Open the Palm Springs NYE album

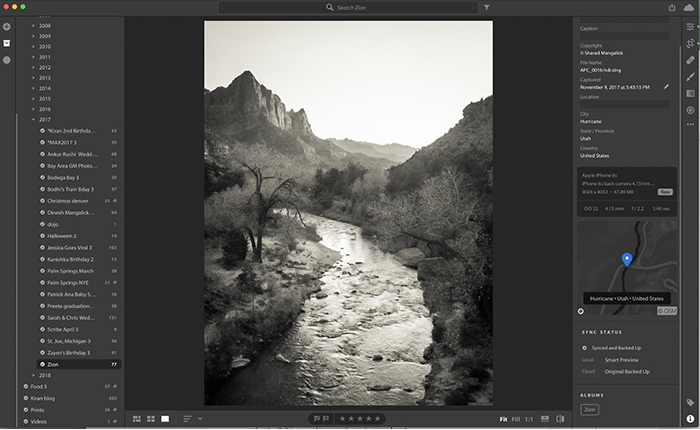[x=79, y=283]
